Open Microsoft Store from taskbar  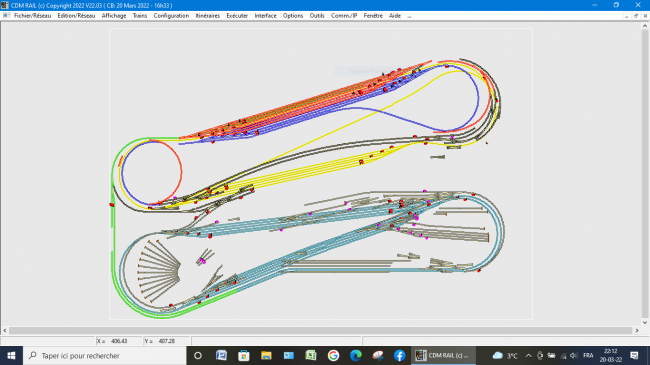[244, 355]
